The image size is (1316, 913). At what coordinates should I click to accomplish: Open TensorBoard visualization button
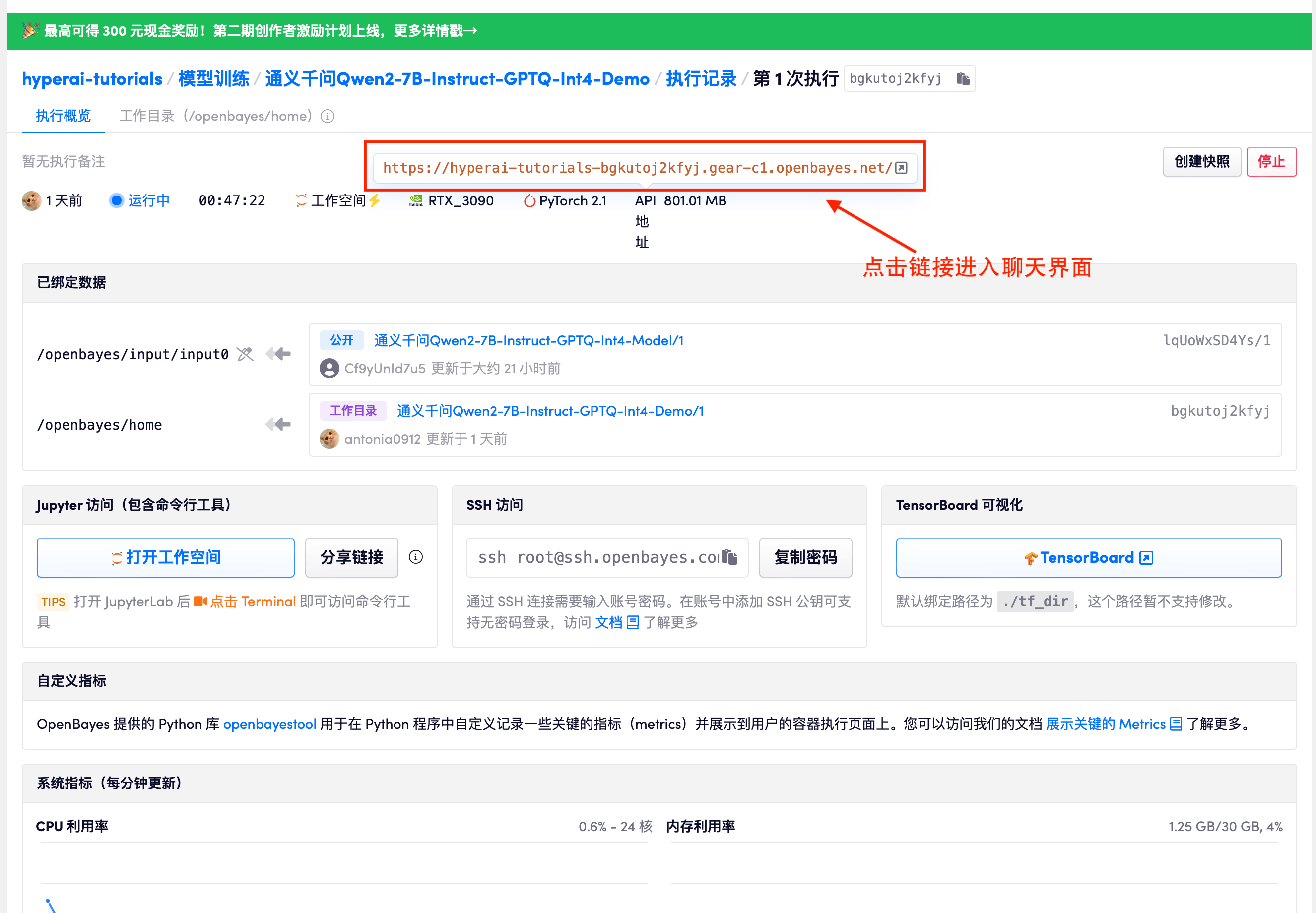click(x=1088, y=557)
